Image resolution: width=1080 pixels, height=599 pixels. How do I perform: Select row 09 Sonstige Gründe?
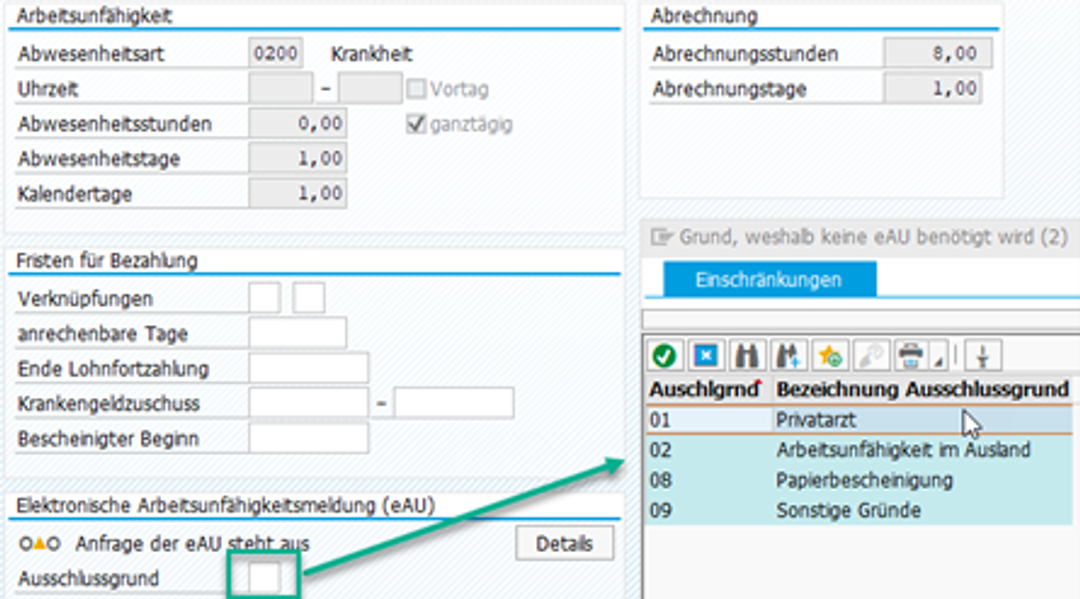click(x=858, y=511)
